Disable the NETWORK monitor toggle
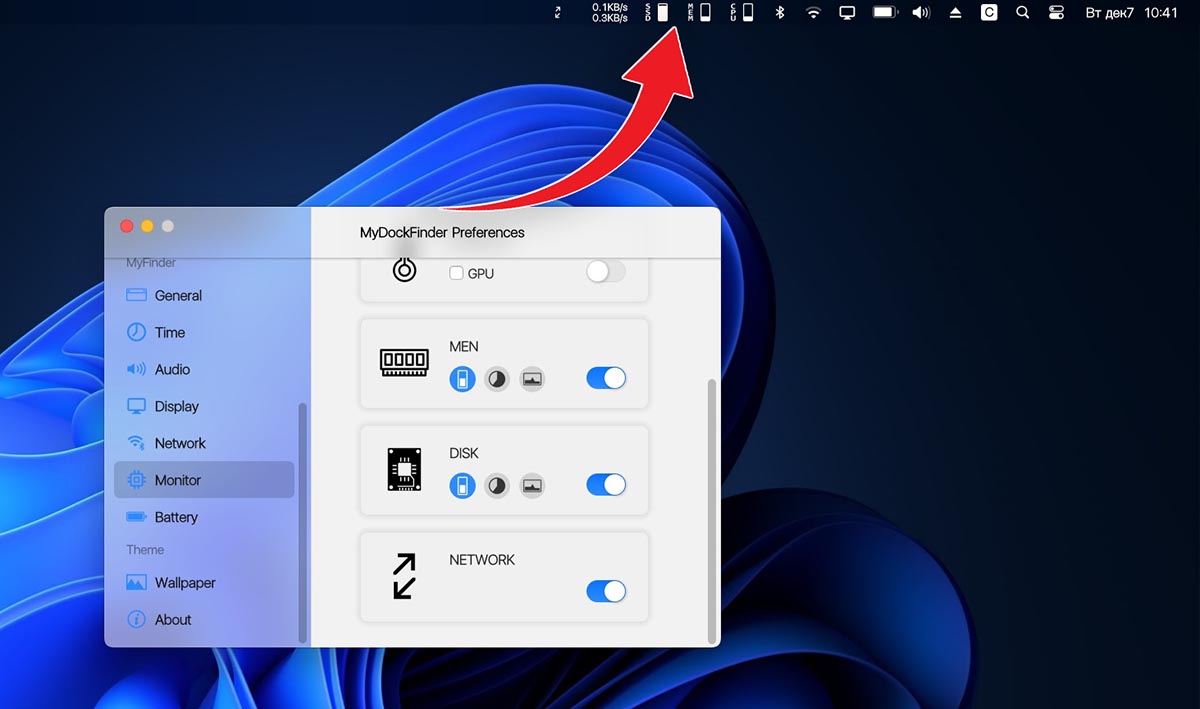The width and height of the screenshot is (1200, 709). [x=606, y=591]
